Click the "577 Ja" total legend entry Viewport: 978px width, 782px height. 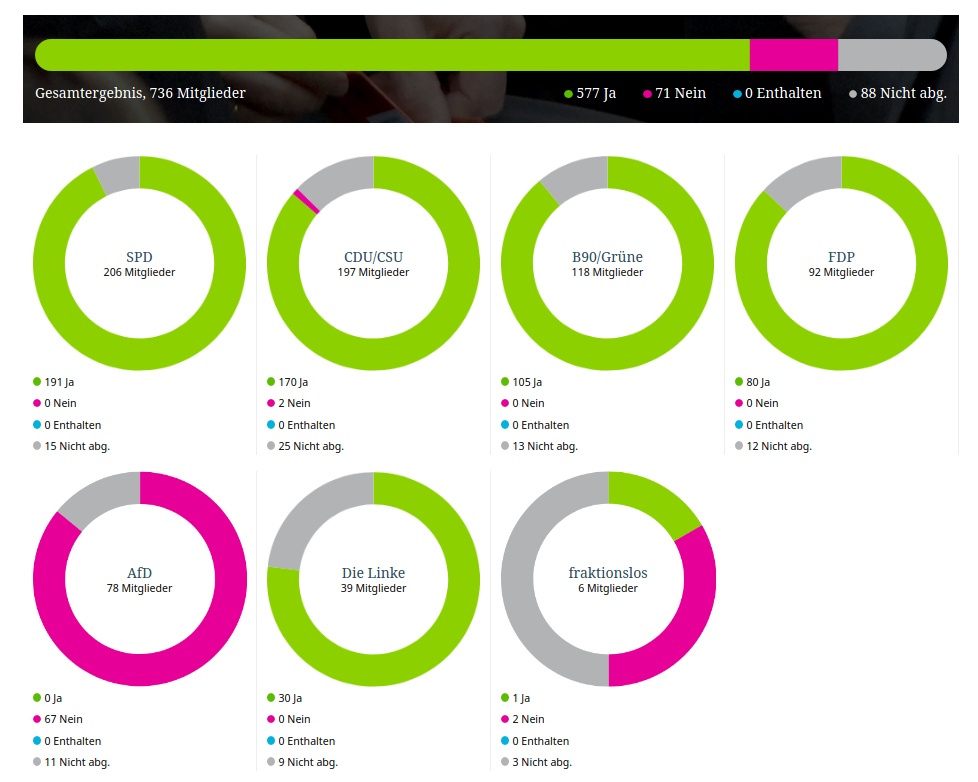pos(590,94)
